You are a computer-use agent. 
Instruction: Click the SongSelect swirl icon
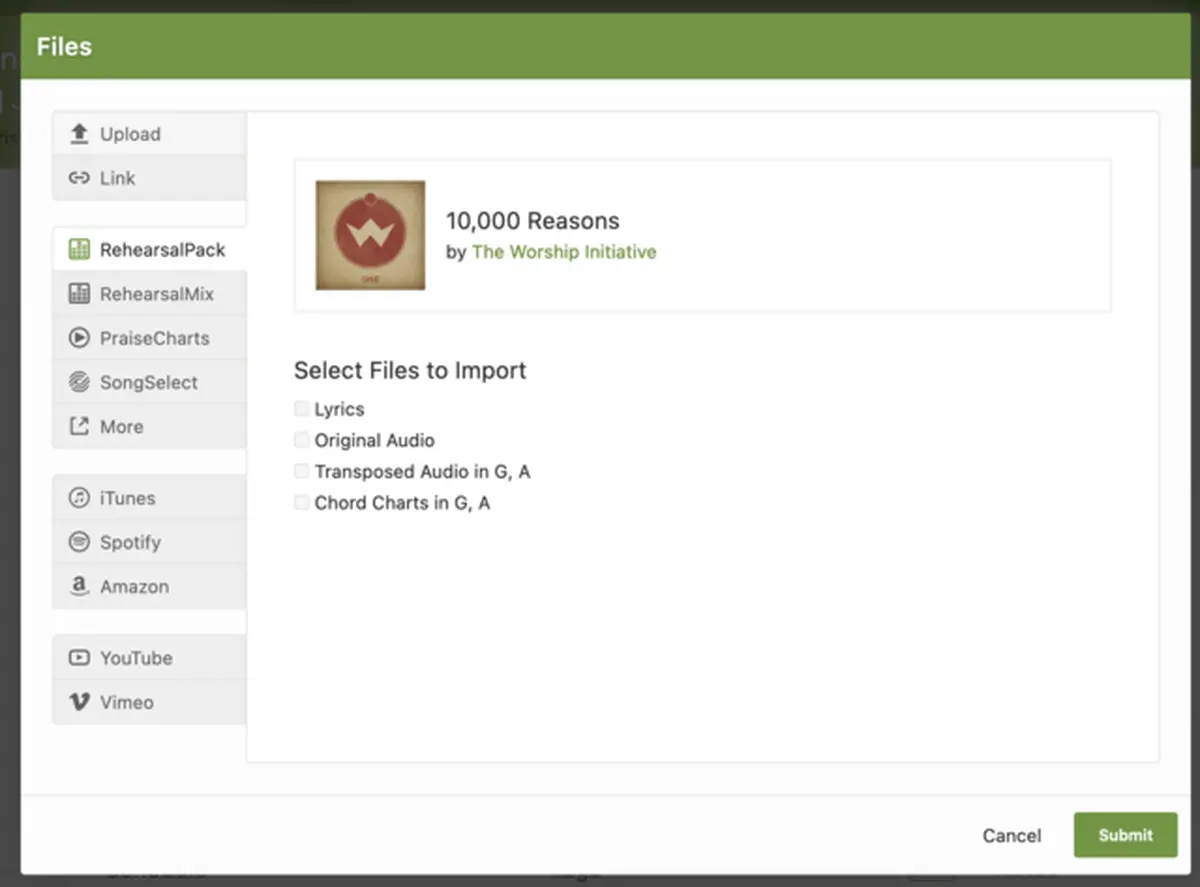tap(79, 381)
